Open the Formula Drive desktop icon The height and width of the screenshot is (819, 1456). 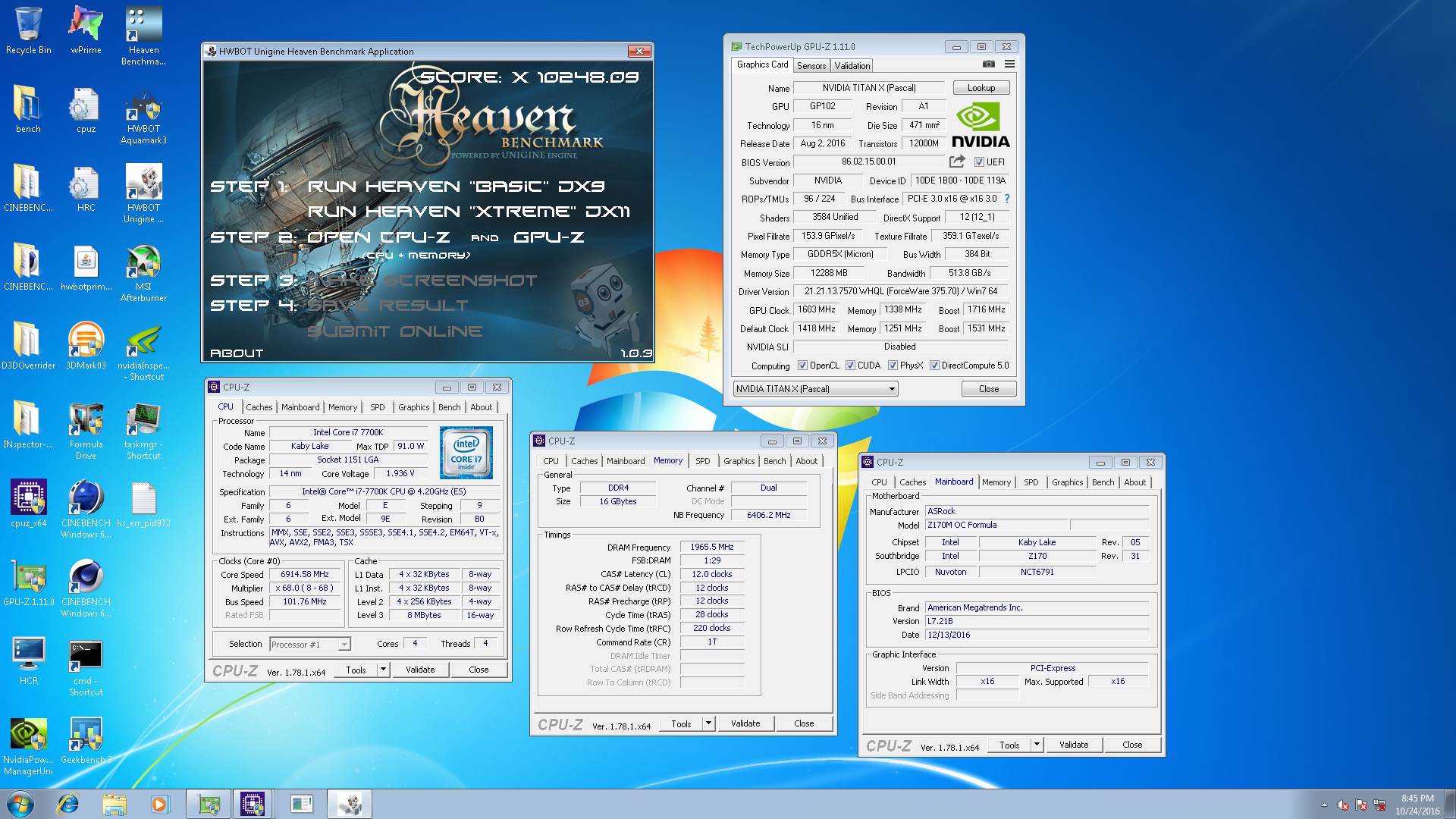(86, 431)
